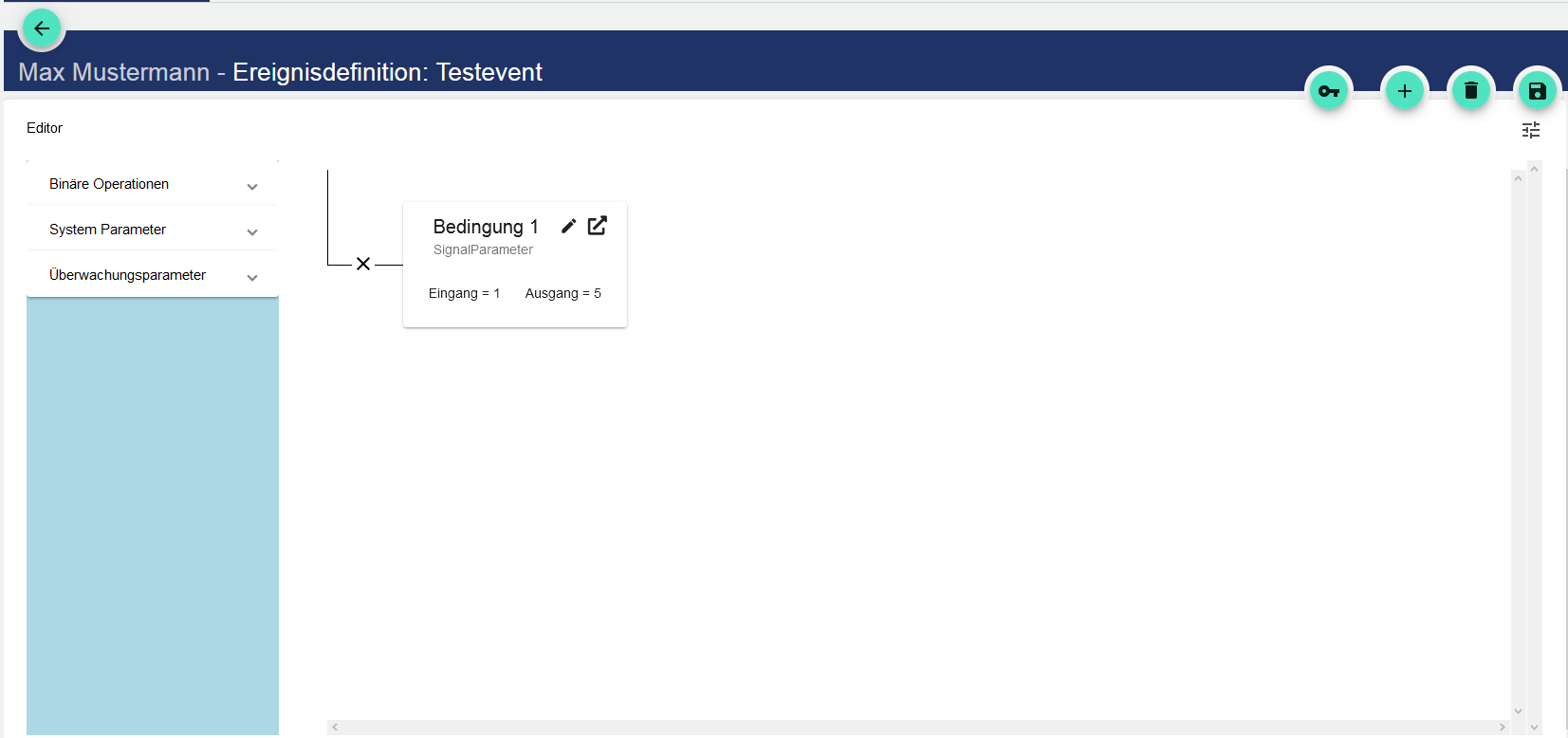Expand the System Parameter chevron
Image resolution: width=1568 pixels, height=738 pixels.
pyautogui.click(x=252, y=232)
